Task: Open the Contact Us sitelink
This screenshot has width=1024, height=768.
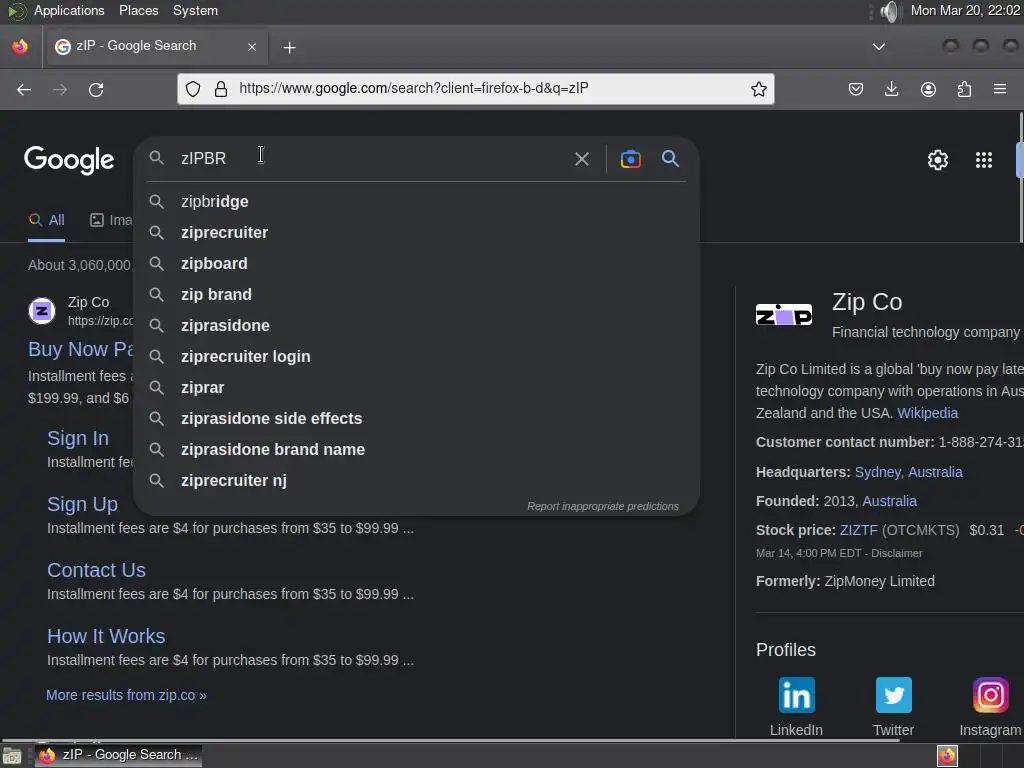Action: (x=96, y=570)
